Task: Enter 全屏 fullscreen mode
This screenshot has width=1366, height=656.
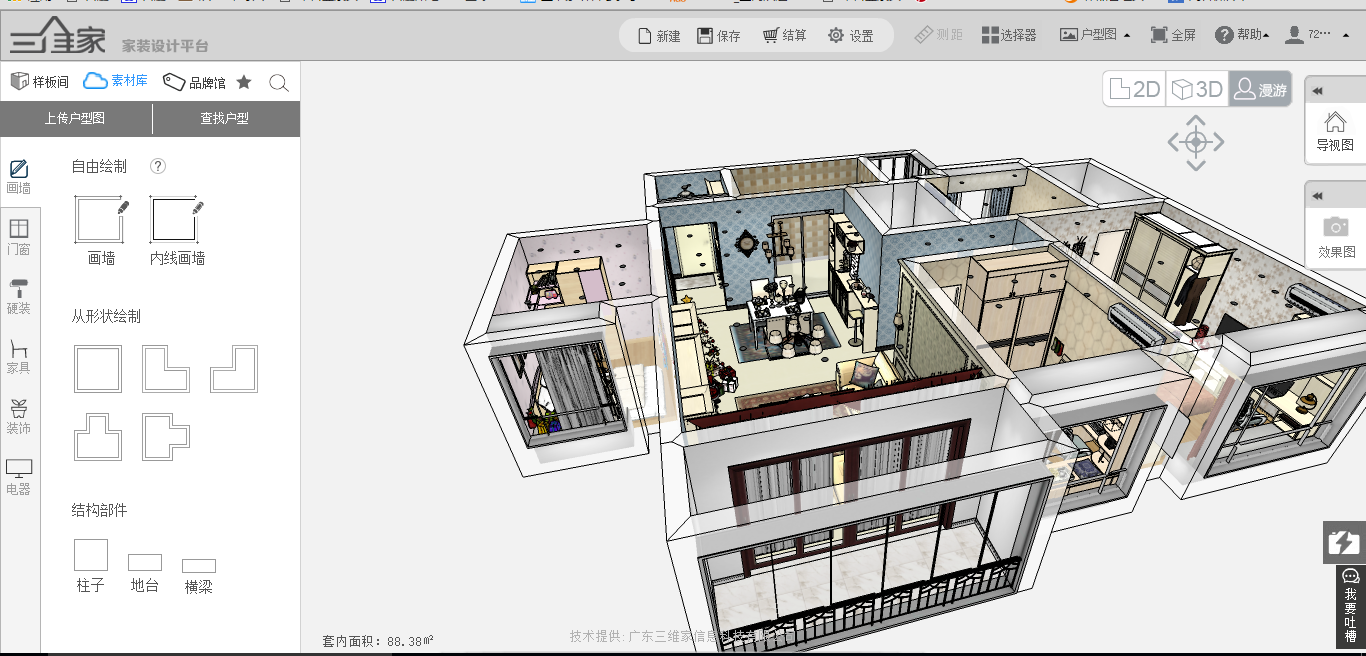Action: (x=1173, y=35)
